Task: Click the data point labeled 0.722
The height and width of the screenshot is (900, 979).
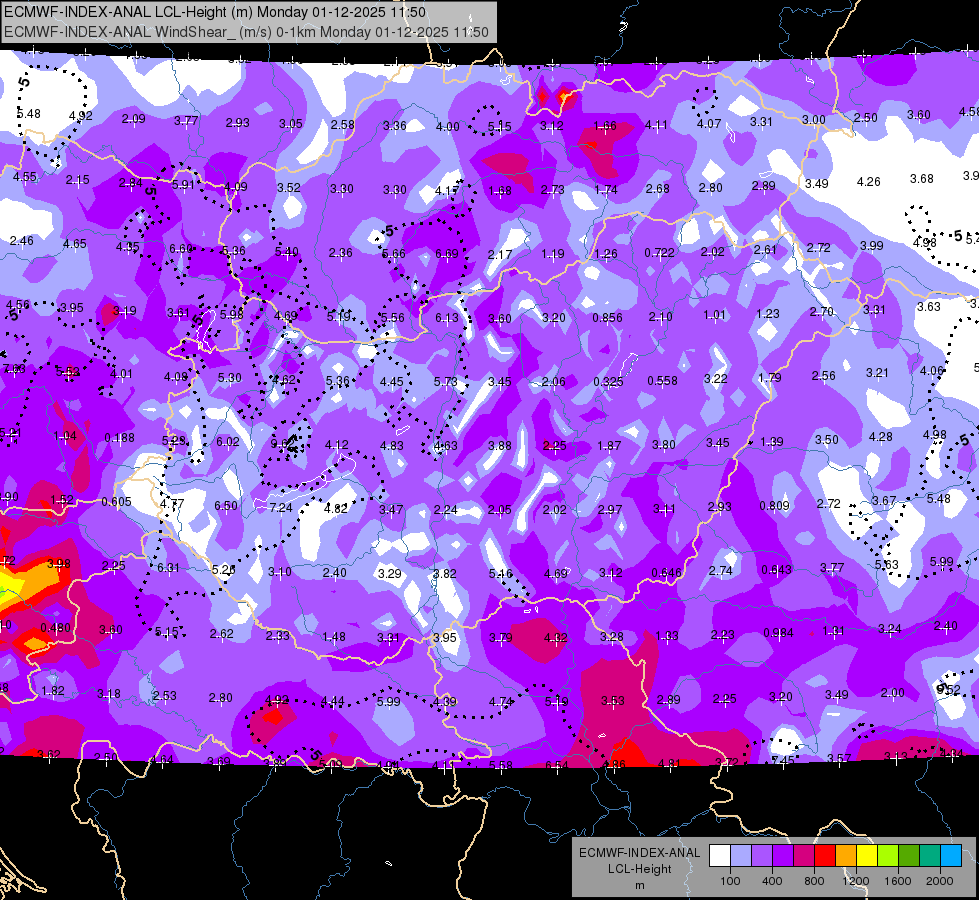Action: (x=659, y=252)
